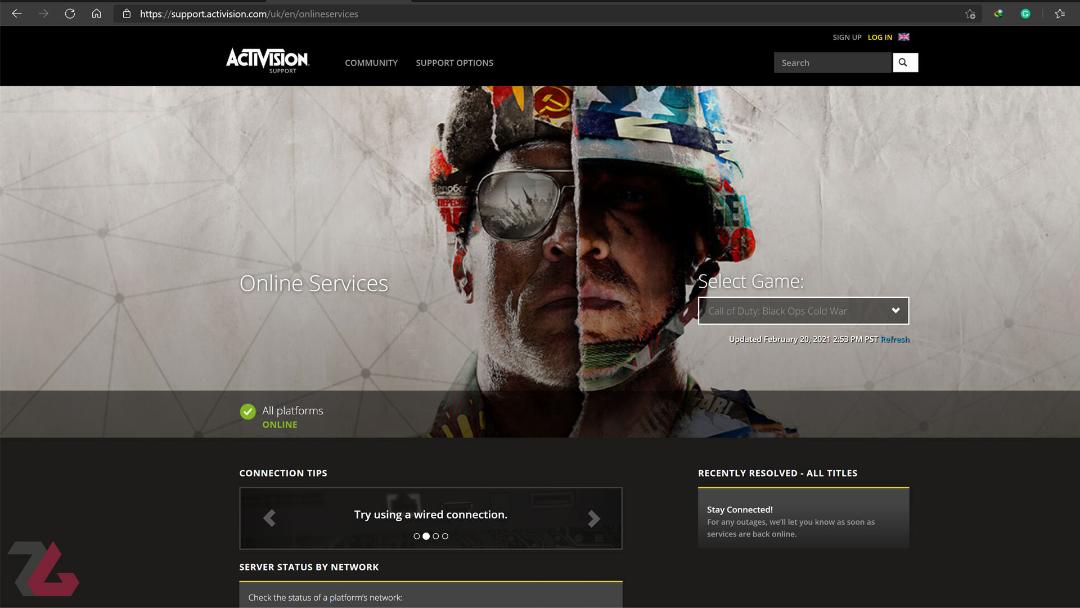Click the address bar URL
Image resolution: width=1080 pixels, height=608 pixels.
[x=249, y=14]
